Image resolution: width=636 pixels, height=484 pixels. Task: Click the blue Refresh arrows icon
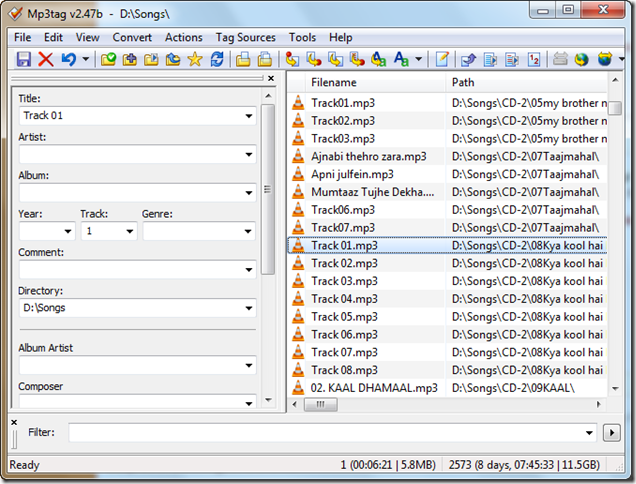tap(217, 59)
